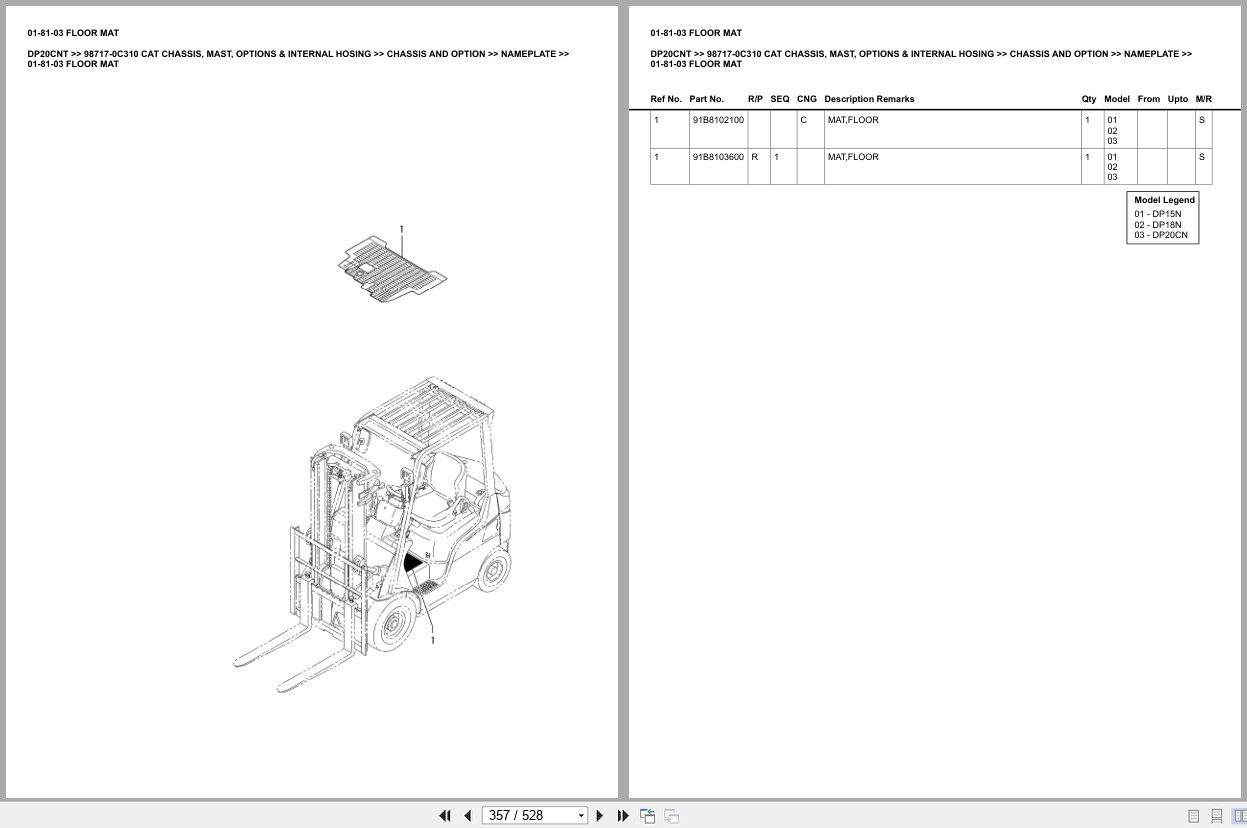Click the SEQ column header
This screenshot has height=828, width=1247.
(780, 99)
